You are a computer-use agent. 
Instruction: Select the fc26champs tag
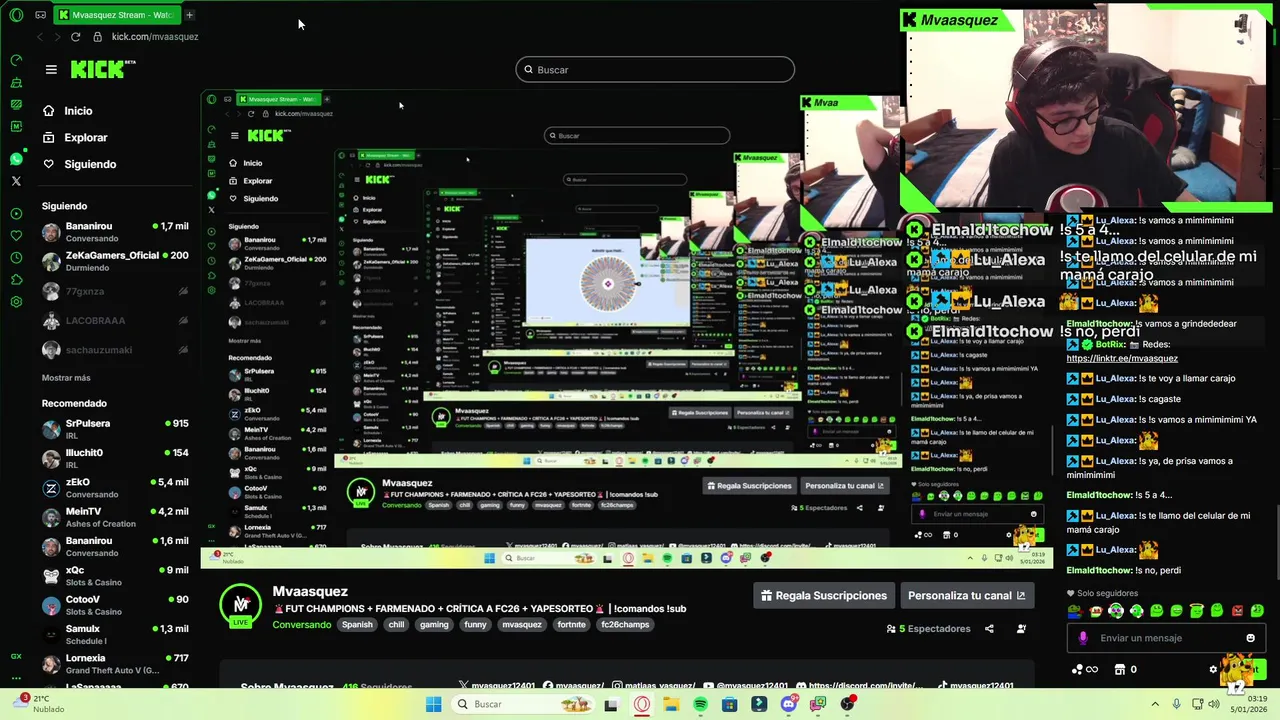click(x=625, y=625)
